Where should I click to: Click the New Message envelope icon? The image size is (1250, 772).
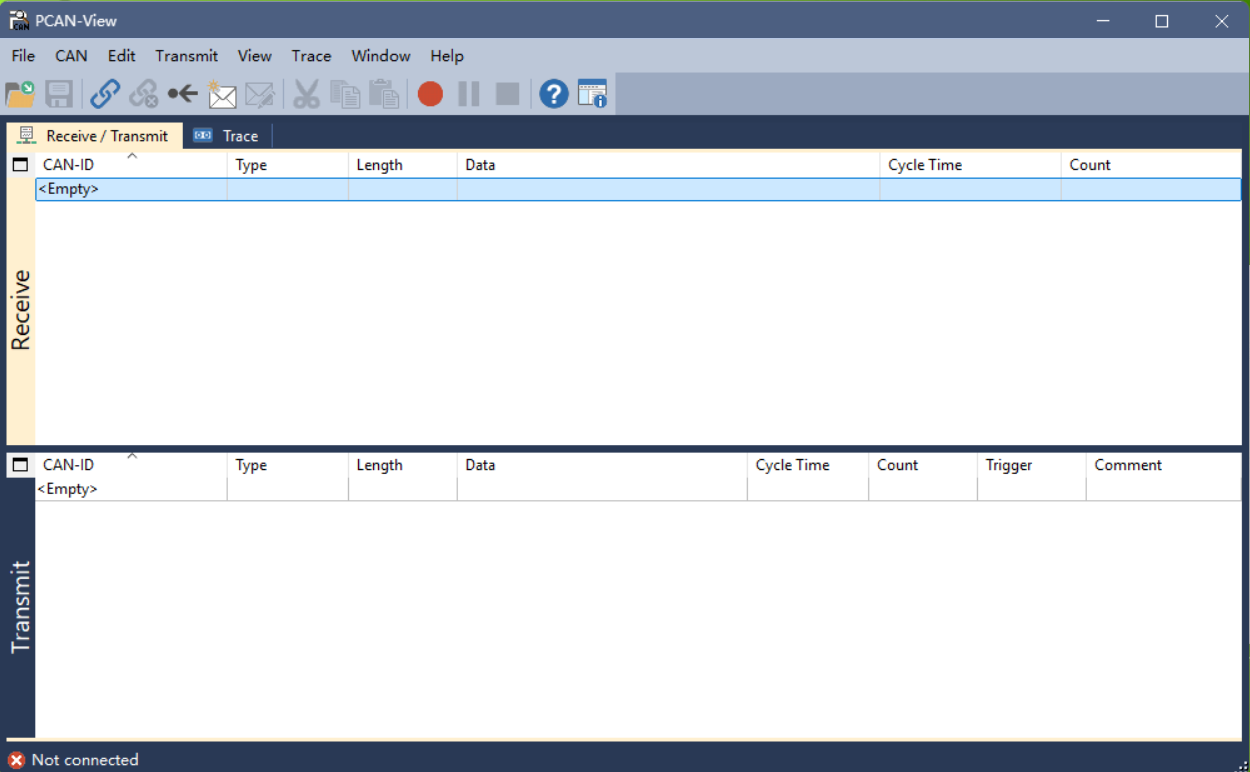click(x=222, y=94)
